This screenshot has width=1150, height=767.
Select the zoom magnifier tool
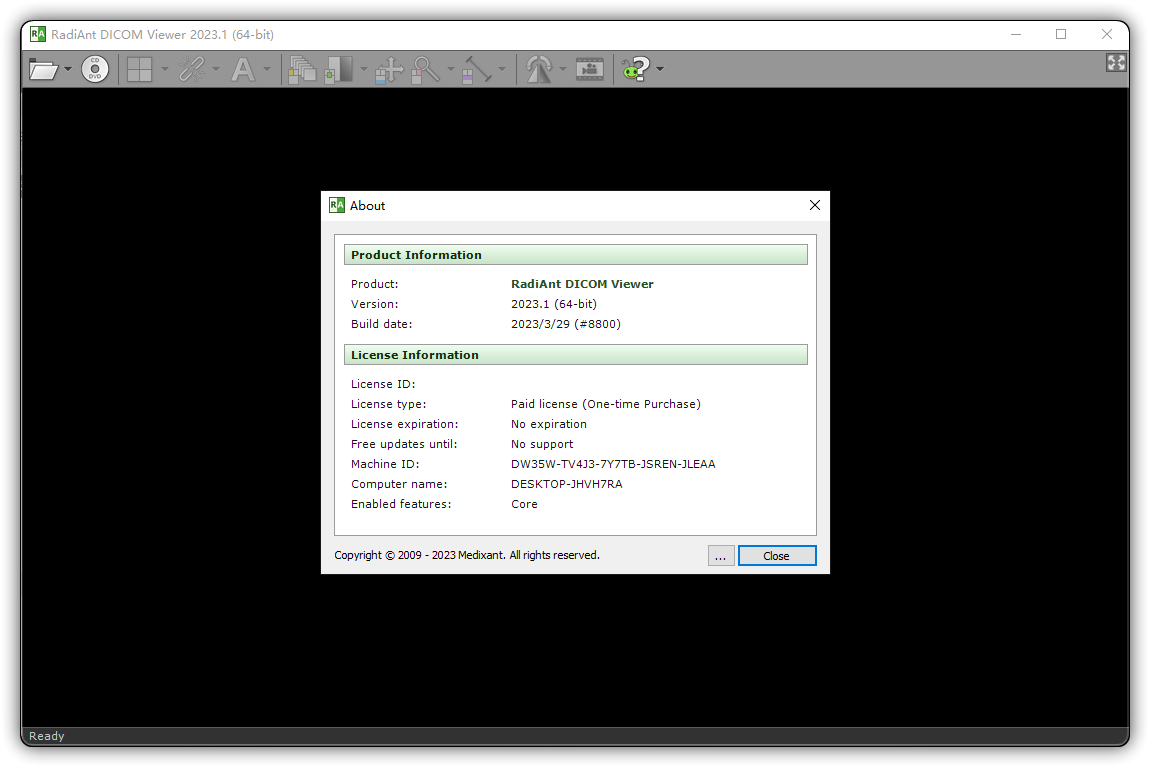pyautogui.click(x=426, y=70)
